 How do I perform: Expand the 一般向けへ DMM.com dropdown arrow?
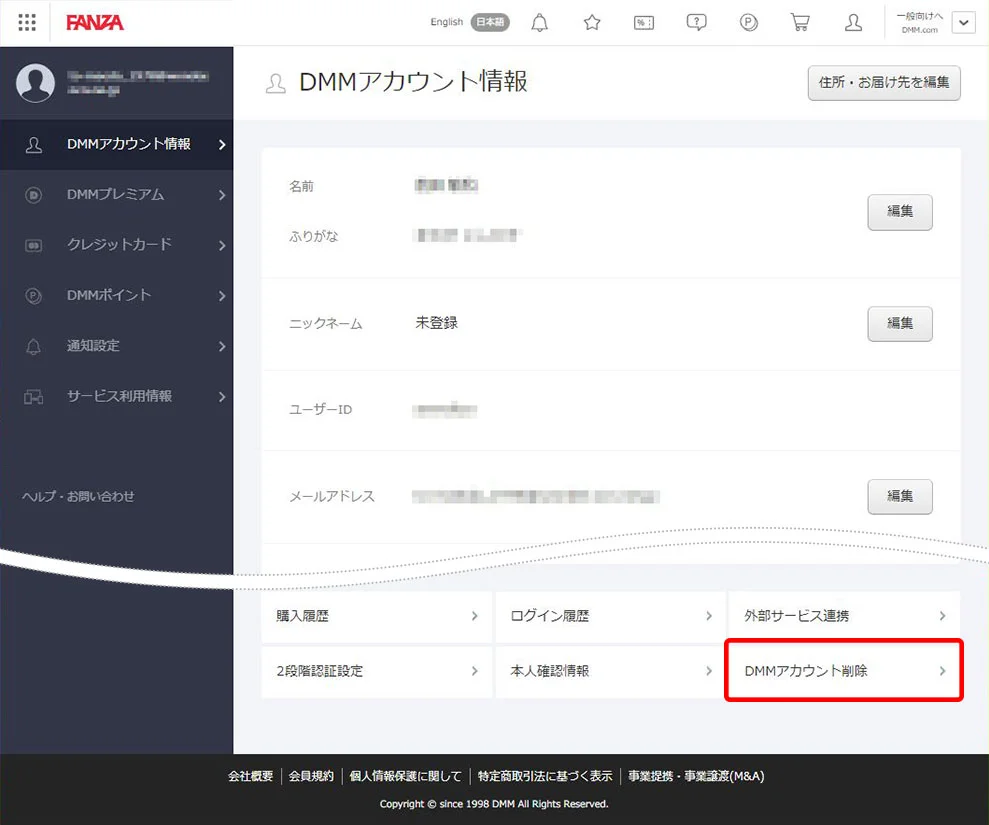click(x=963, y=22)
